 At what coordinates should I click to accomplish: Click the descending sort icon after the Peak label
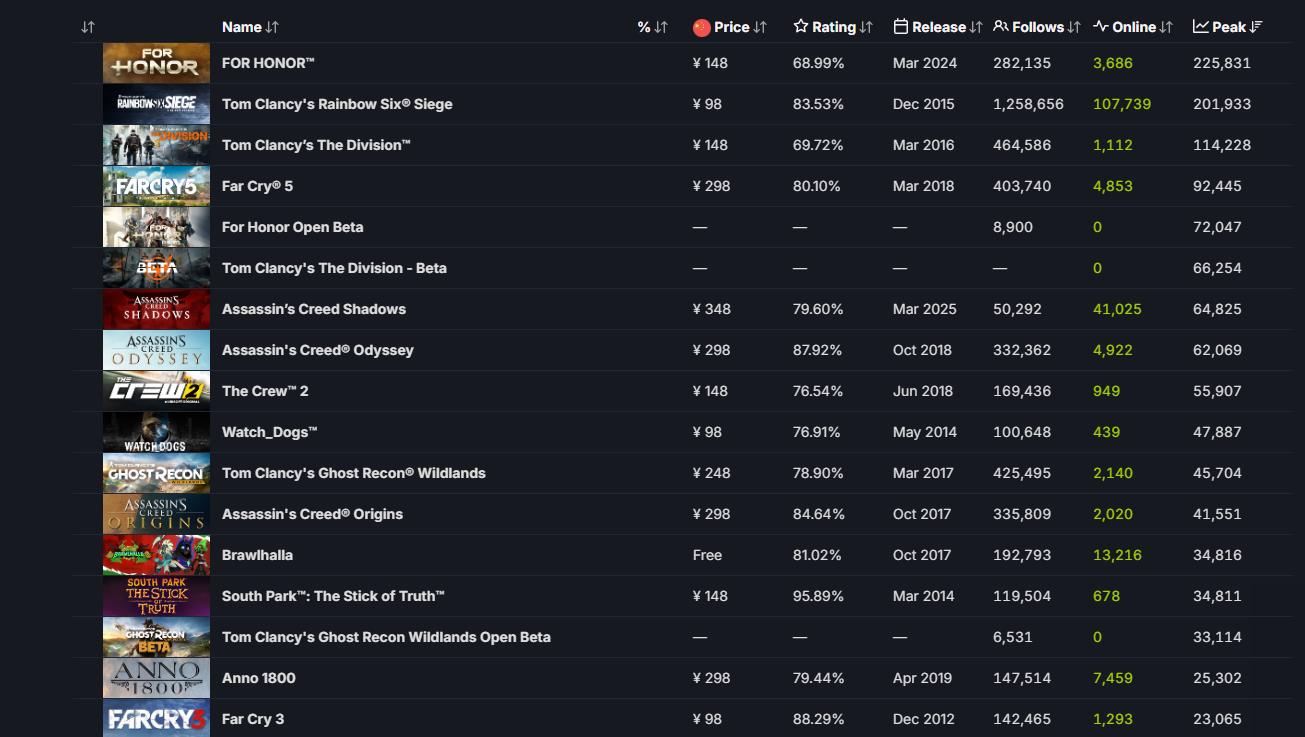[1257, 27]
